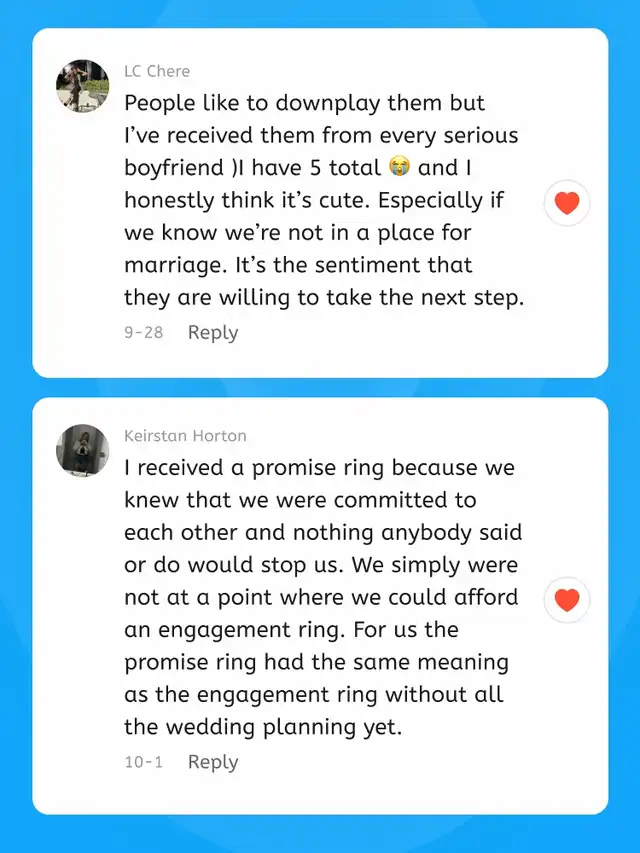Open the Keirstan Horton username link
This screenshot has width=640, height=853.
185,436
